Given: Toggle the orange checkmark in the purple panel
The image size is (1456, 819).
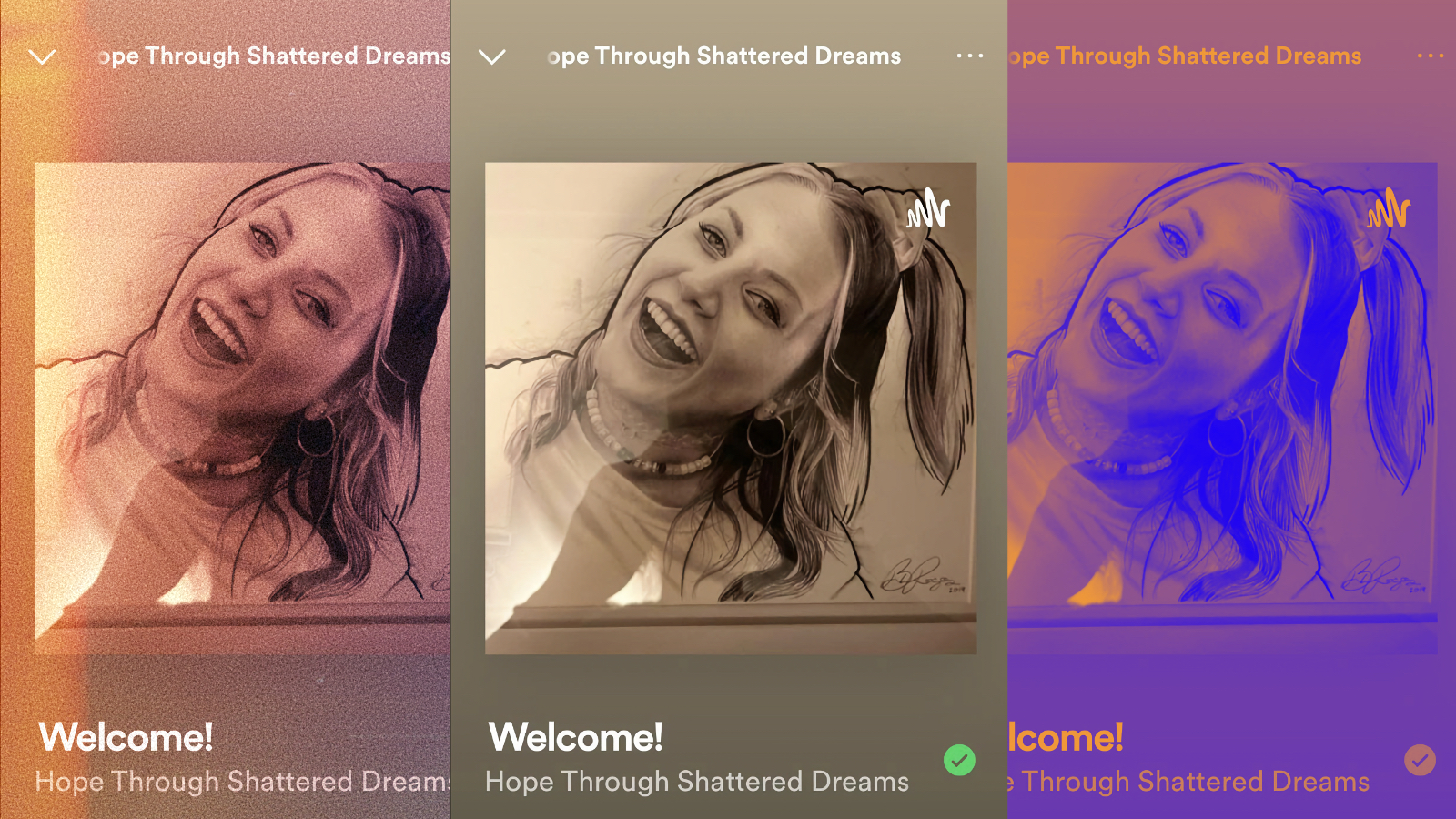Looking at the screenshot, I should 1420,760.
